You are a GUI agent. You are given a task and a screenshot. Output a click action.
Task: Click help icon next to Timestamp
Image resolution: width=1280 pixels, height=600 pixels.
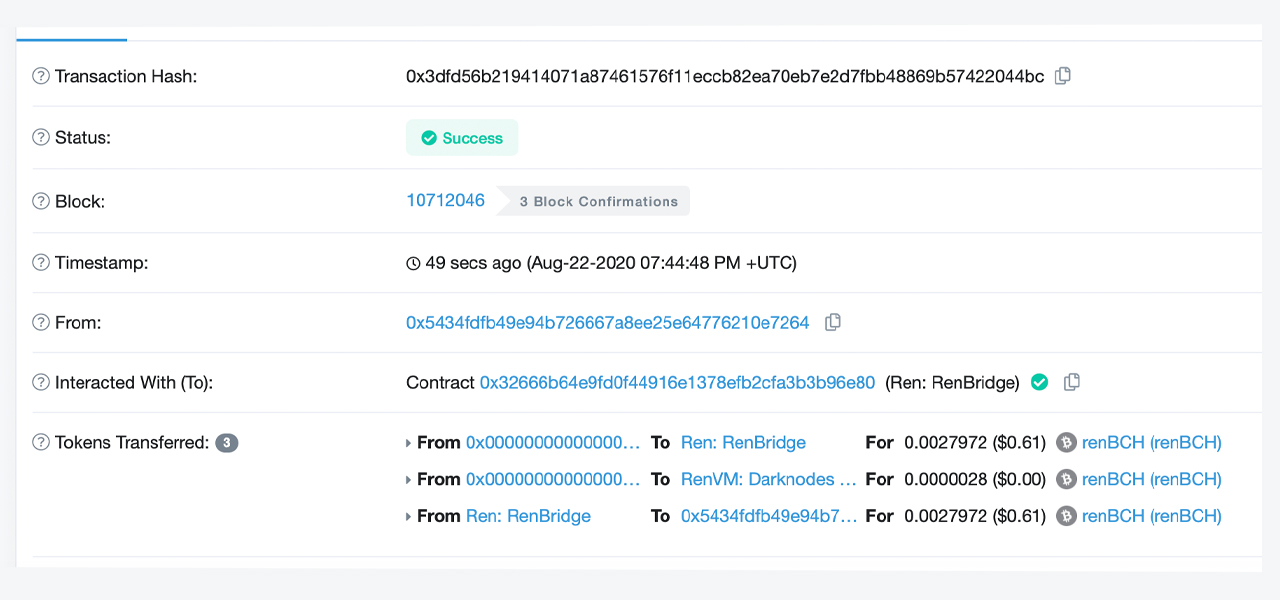click(x=41, y=263)
